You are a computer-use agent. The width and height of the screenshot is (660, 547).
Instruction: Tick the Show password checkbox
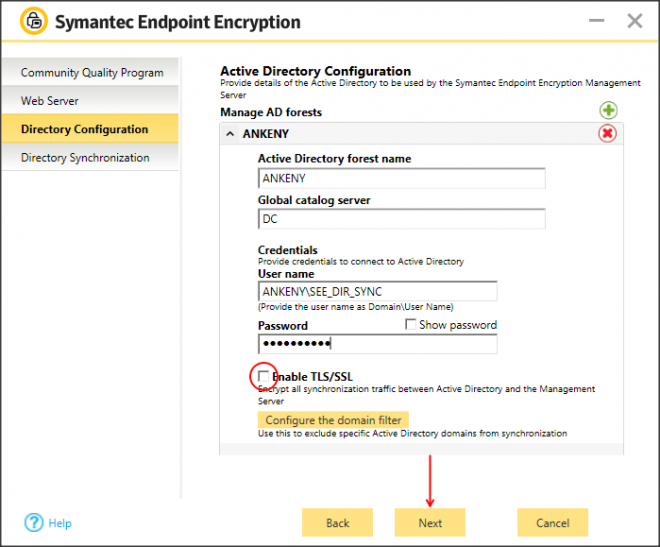pos(410,324)
